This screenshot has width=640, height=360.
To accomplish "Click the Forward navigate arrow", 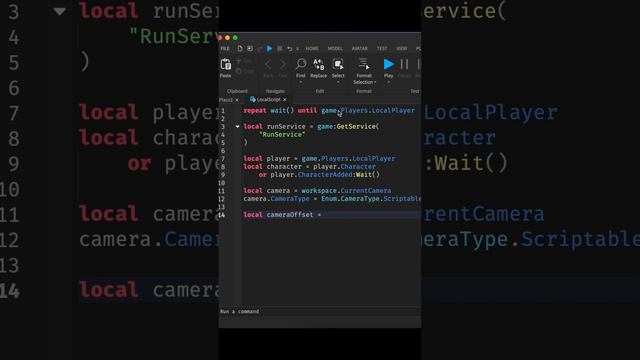I will pyautogui.click(x=283, y=64).
